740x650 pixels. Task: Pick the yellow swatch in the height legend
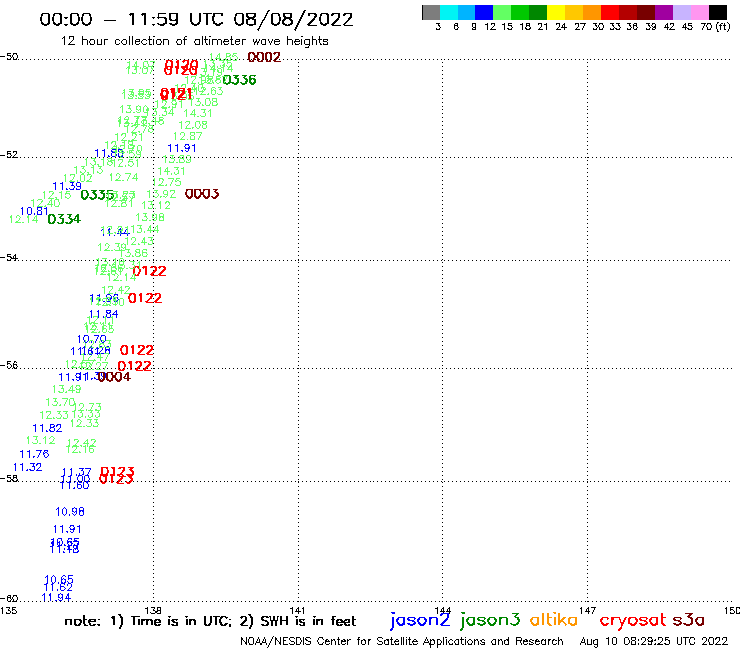[x=556, y=12]
